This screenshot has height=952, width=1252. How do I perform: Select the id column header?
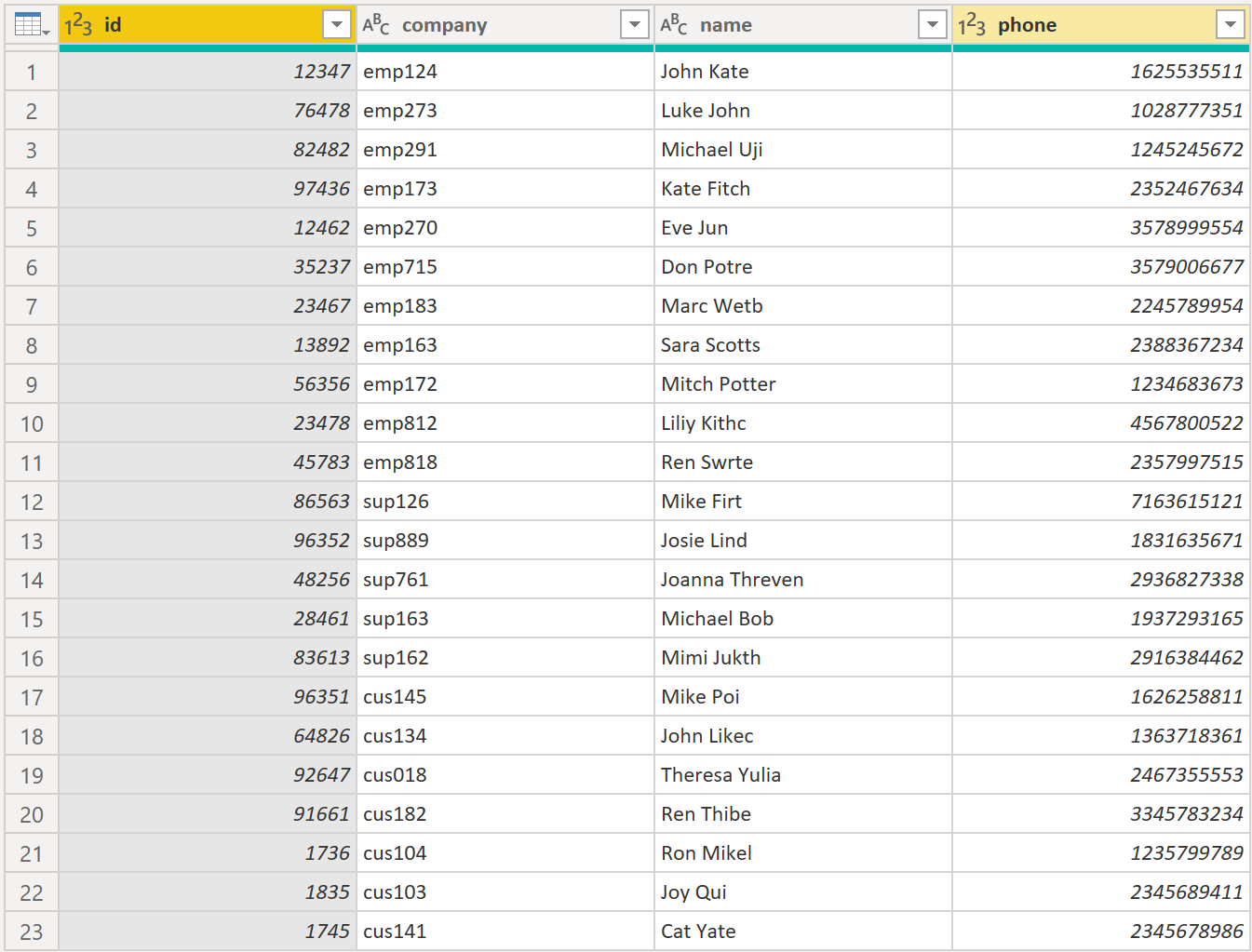pos(186,25)
